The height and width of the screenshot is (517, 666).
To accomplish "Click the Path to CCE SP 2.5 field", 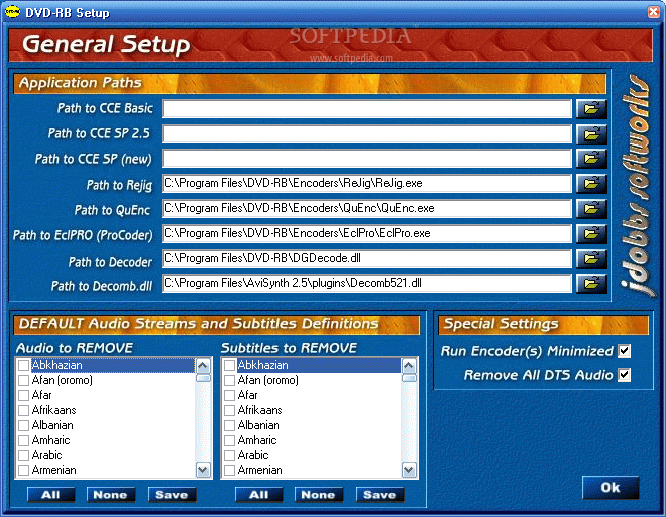I will click(x=367, y=134).
